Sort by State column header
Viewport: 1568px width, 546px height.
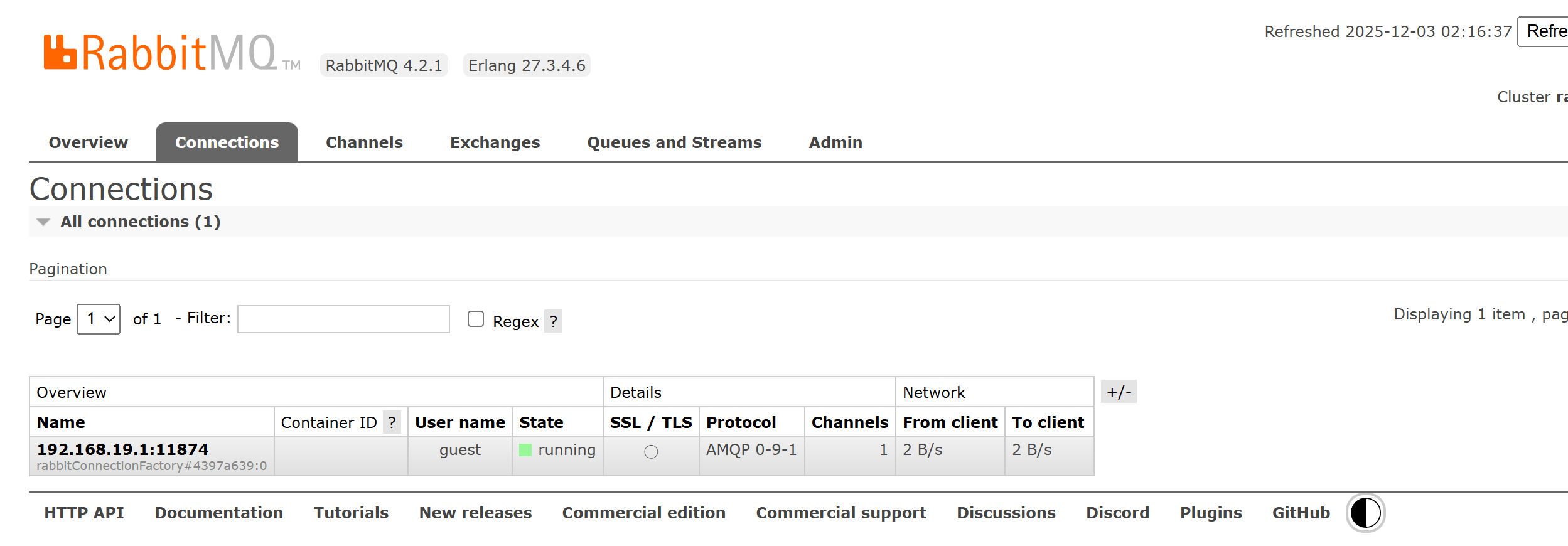click(x=541, y=422)
